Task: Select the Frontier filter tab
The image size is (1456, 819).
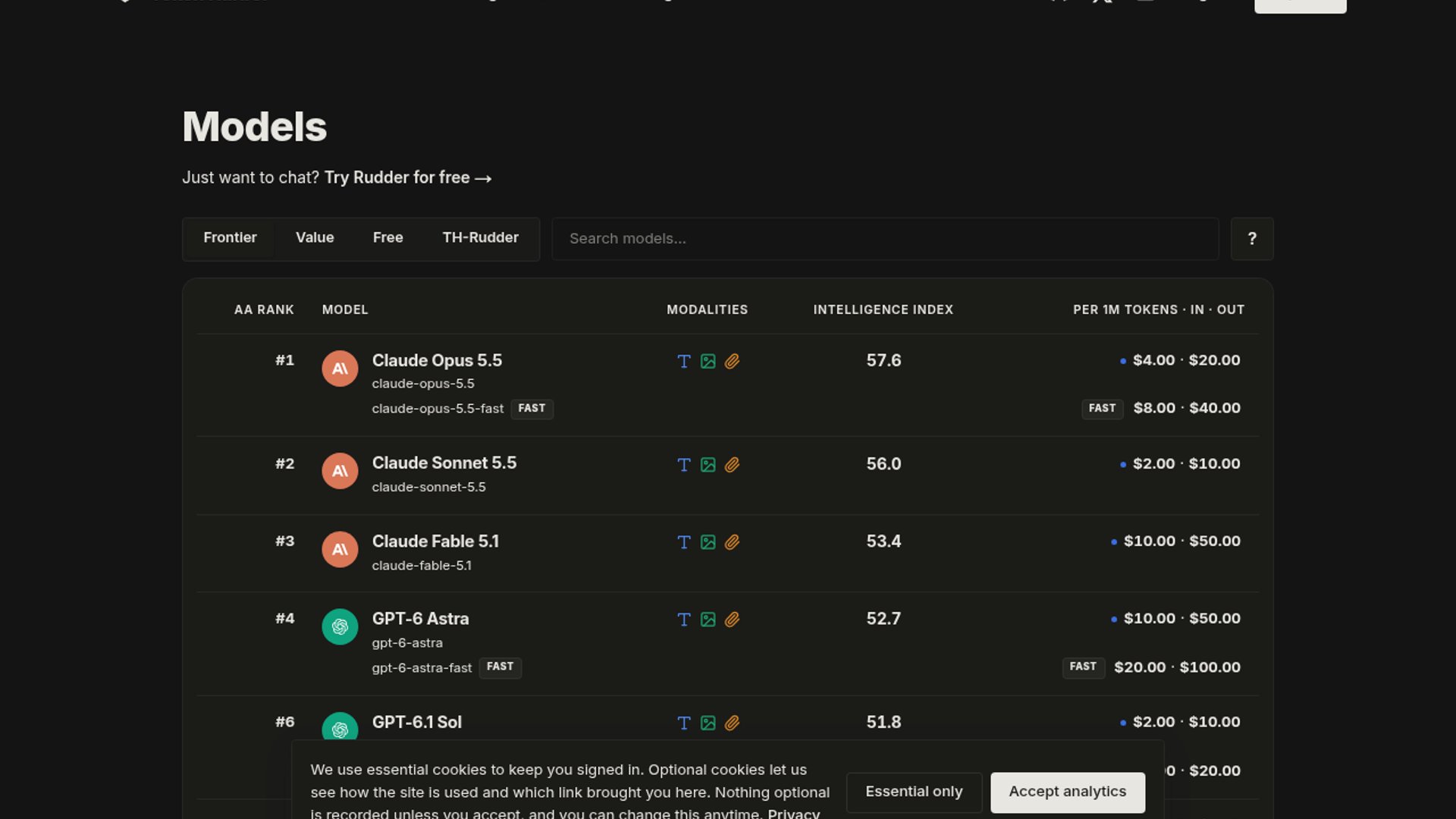Action: [x=230, y=238]
